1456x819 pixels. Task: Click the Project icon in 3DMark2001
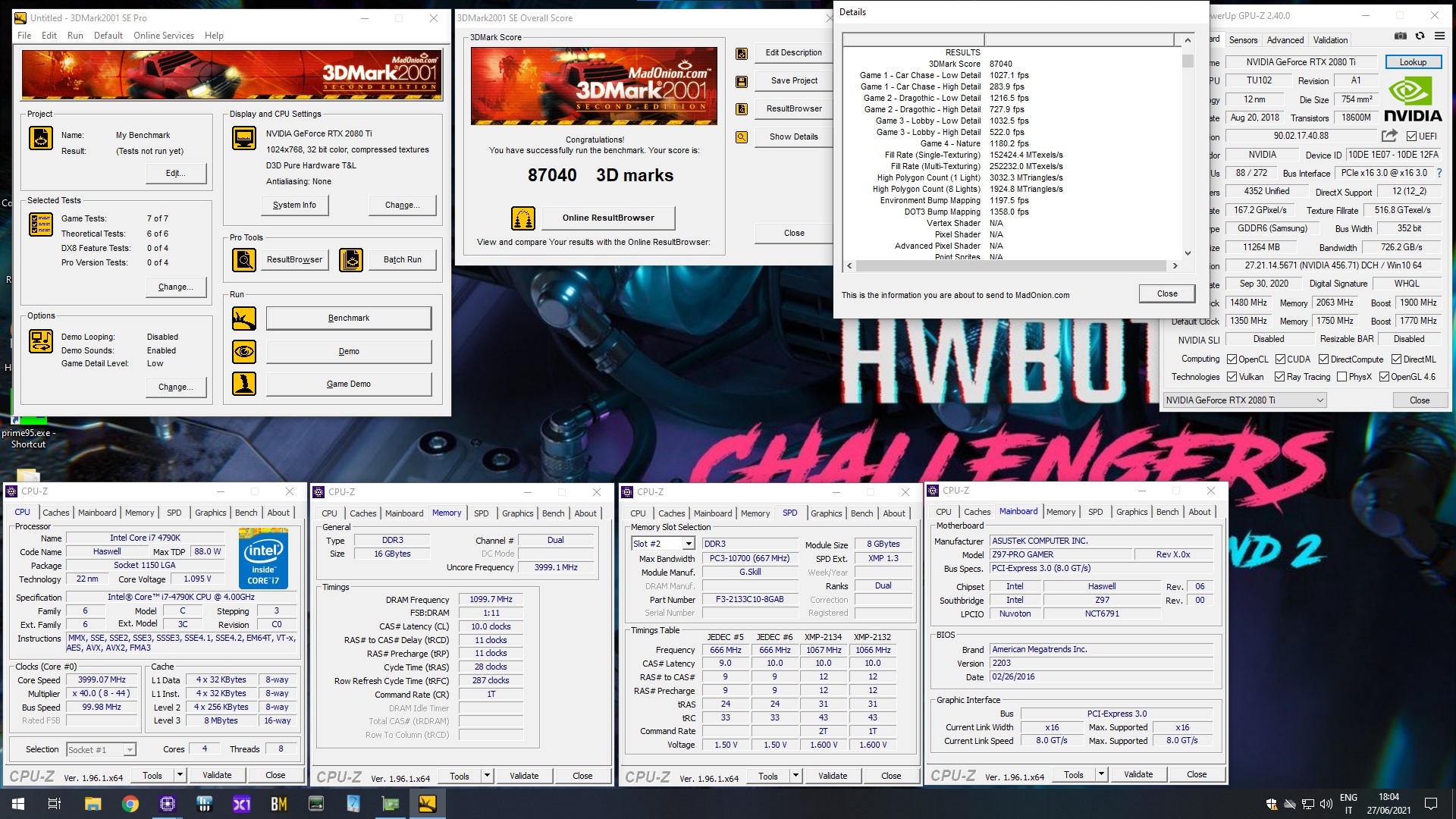tap(41, 138)
